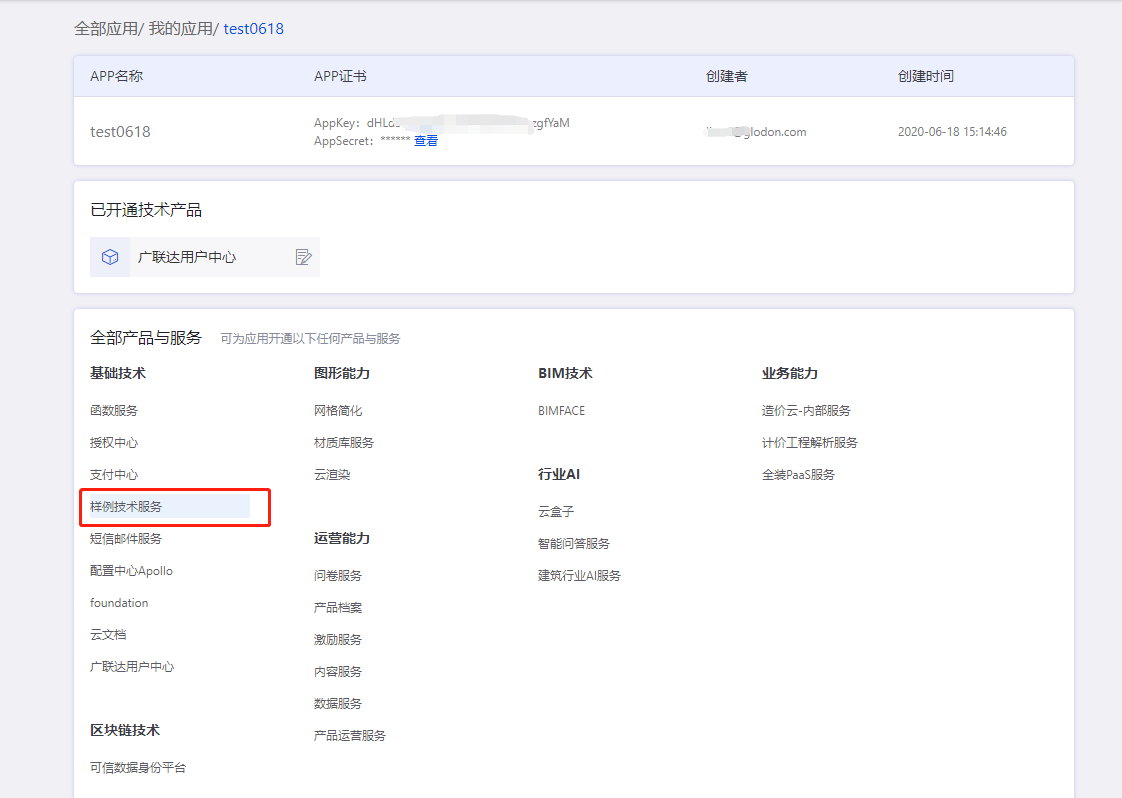Click the edit icon on 广联达用户中心 card

click(x=304, y=257)
